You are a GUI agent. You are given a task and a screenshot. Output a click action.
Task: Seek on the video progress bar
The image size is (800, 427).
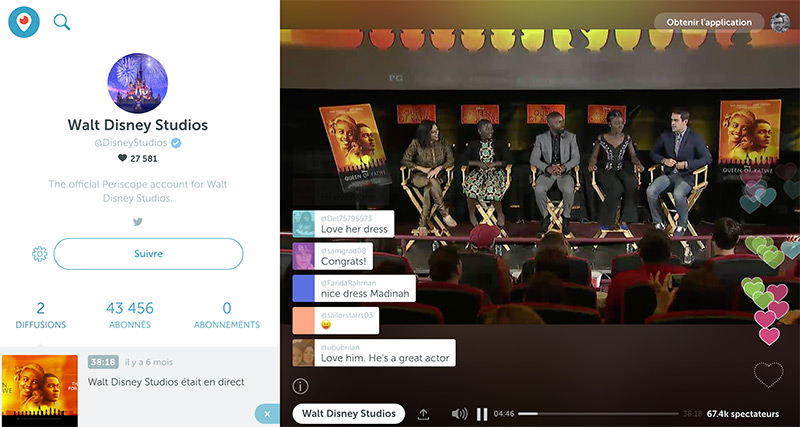[x=598, y=414]
